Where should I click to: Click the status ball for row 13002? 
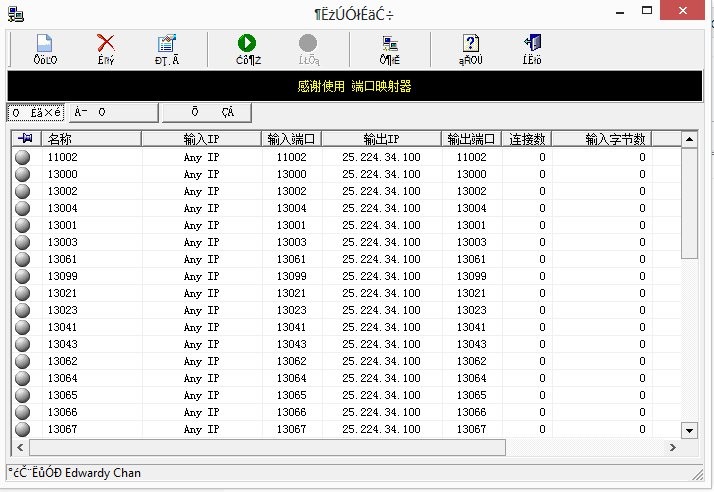(22, 191)
